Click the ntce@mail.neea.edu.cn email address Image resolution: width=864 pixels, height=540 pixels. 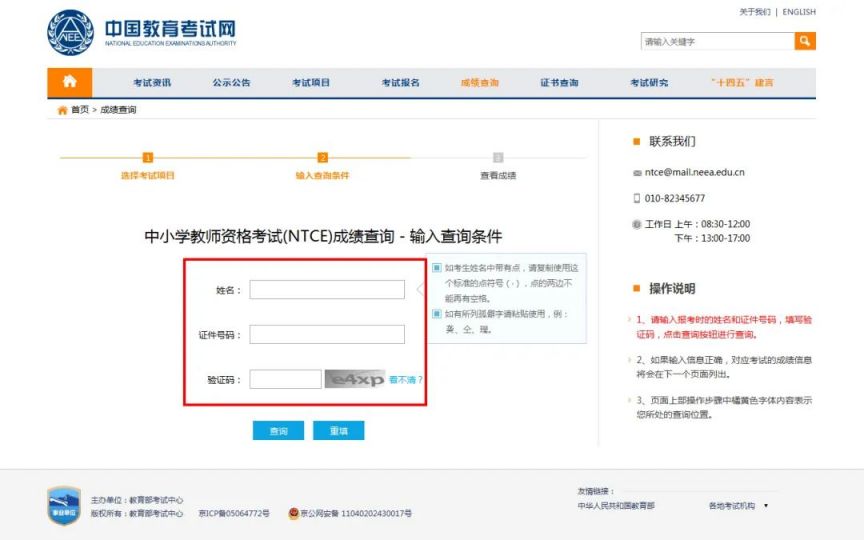tap(694, 172)
